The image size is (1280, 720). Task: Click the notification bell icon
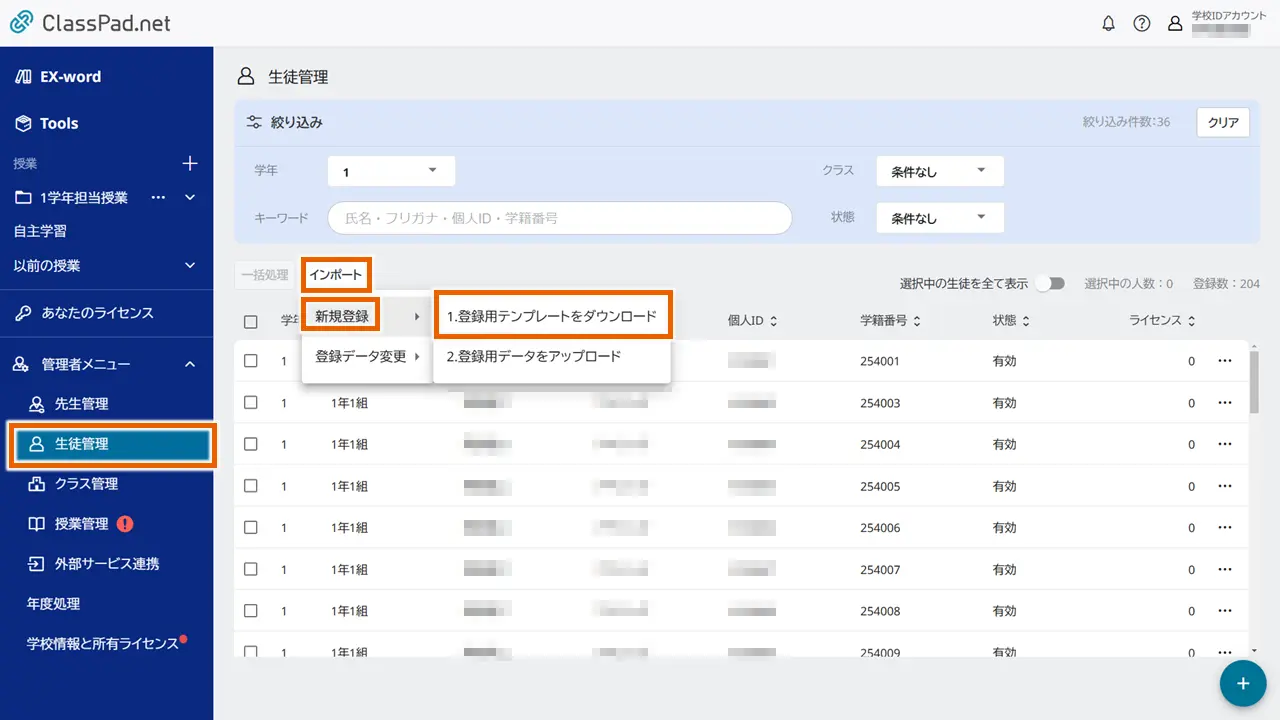(1108, 24)
